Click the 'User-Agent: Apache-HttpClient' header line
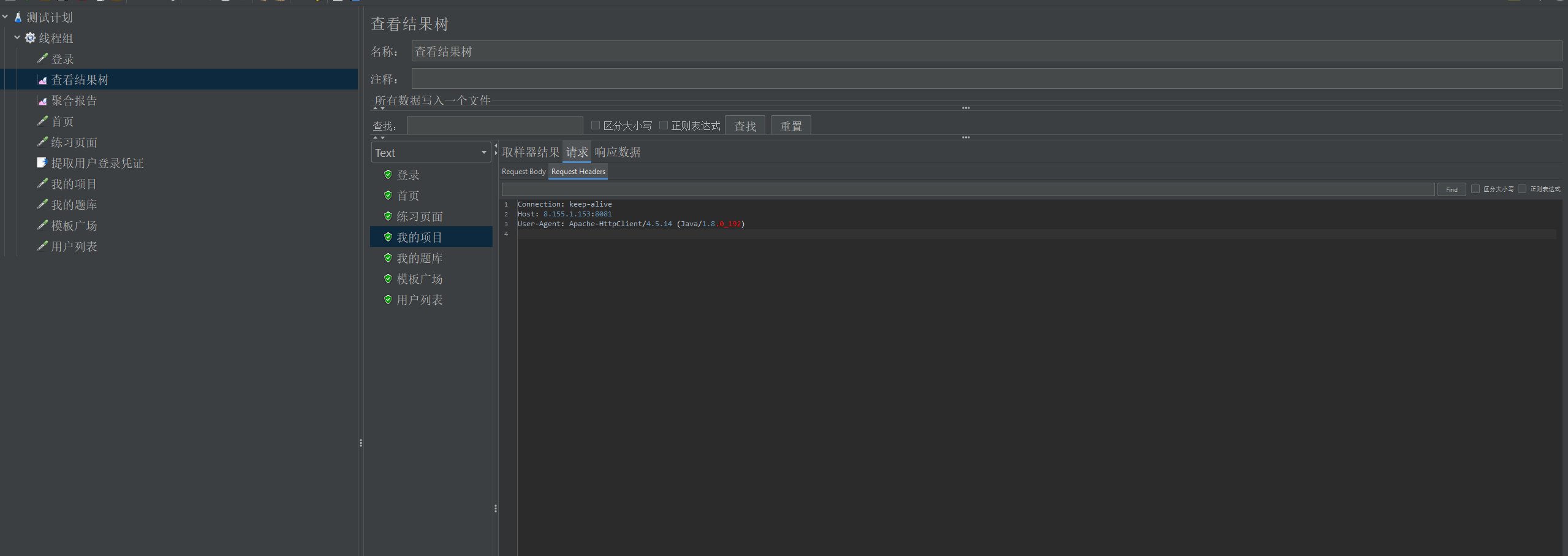The height and width of the screenshot is (556, 1568). [x=631, y=224]
